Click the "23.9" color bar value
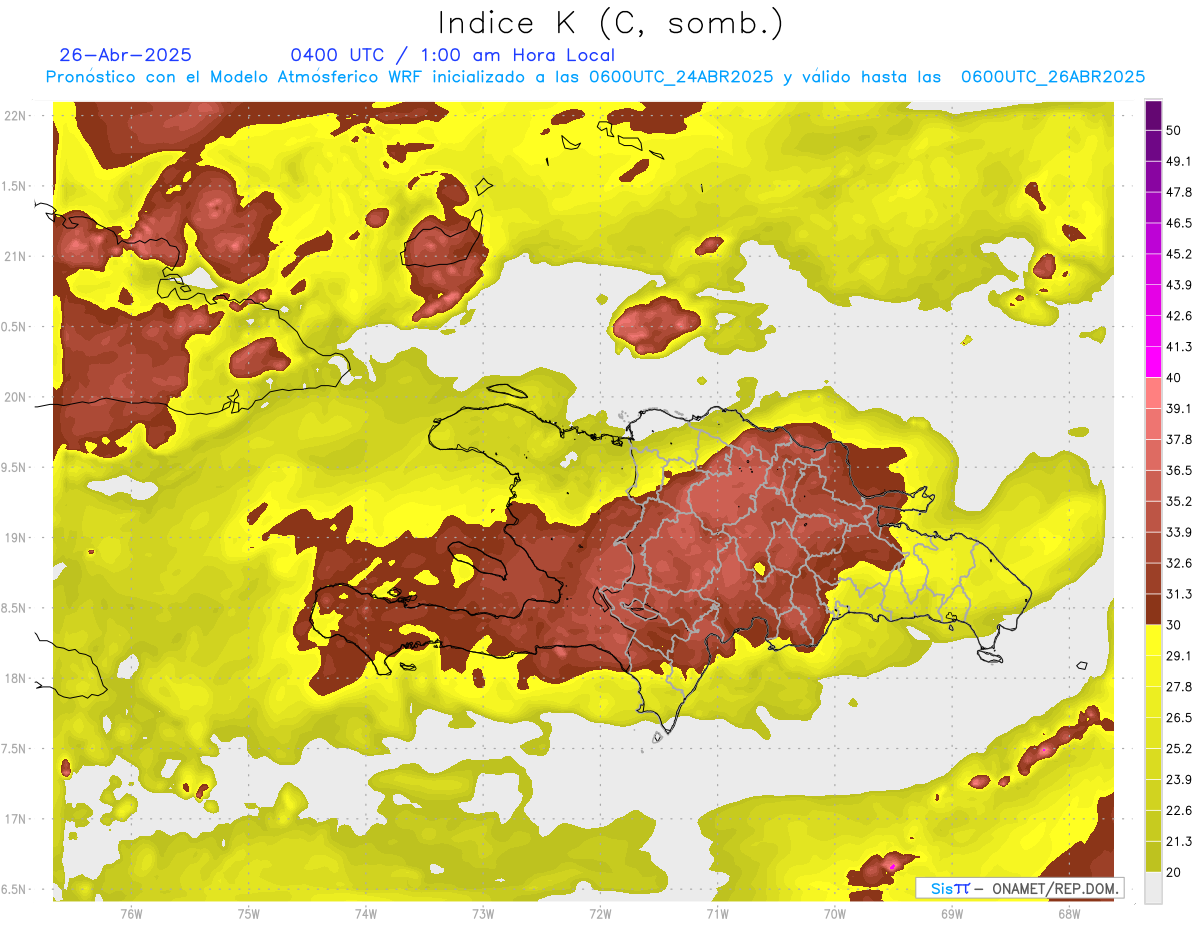This screenshot has width=1200, height=927. point(1178,780)
